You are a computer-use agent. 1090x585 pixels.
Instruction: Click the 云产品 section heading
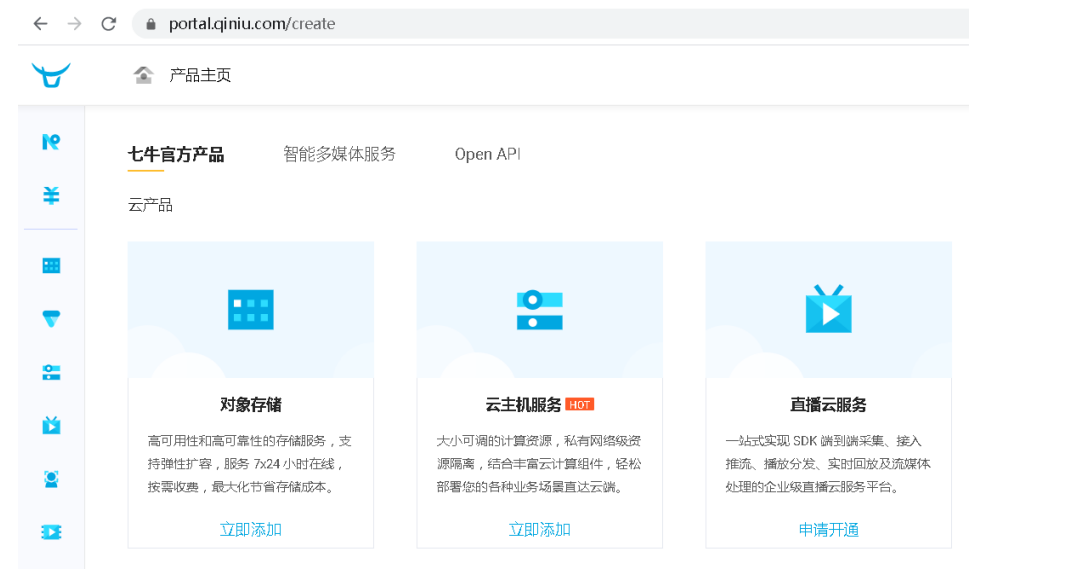(x=150, y=205)
